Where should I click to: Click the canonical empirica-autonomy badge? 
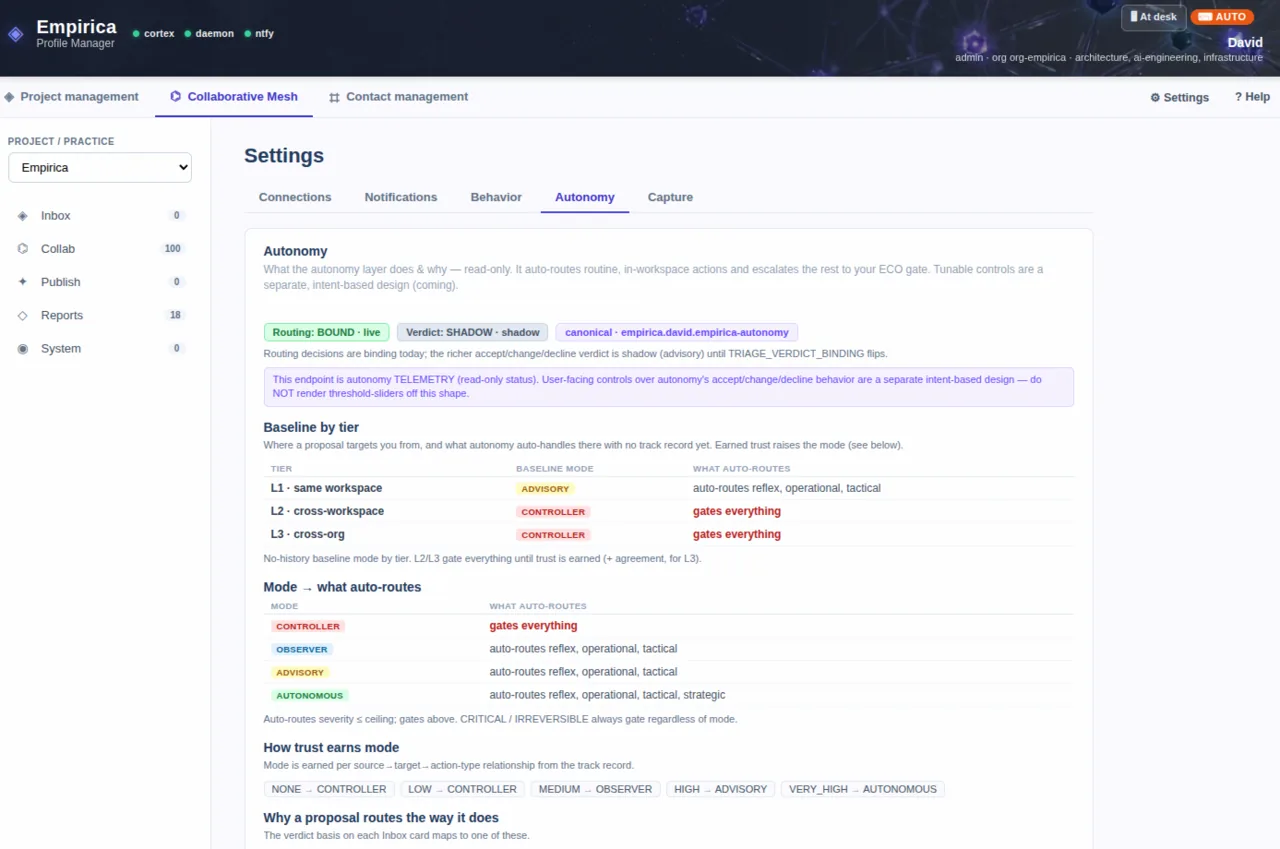click(x=677, y=332)
